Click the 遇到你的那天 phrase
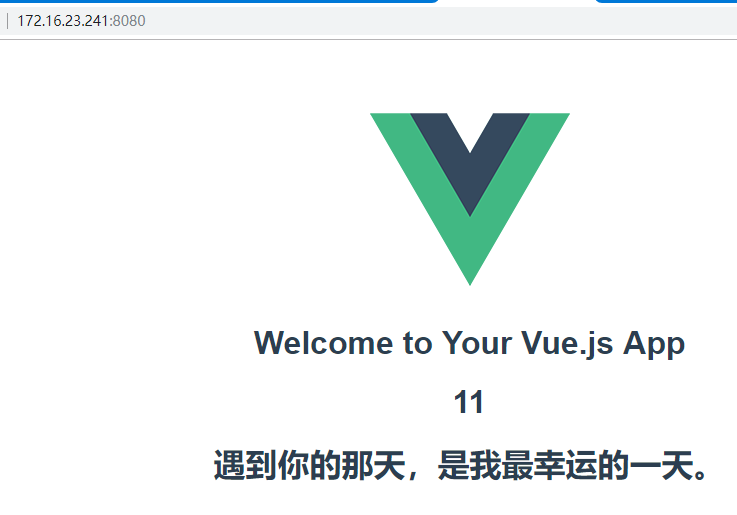The width and height of the screenshot is (737, 515). [309, 465]
